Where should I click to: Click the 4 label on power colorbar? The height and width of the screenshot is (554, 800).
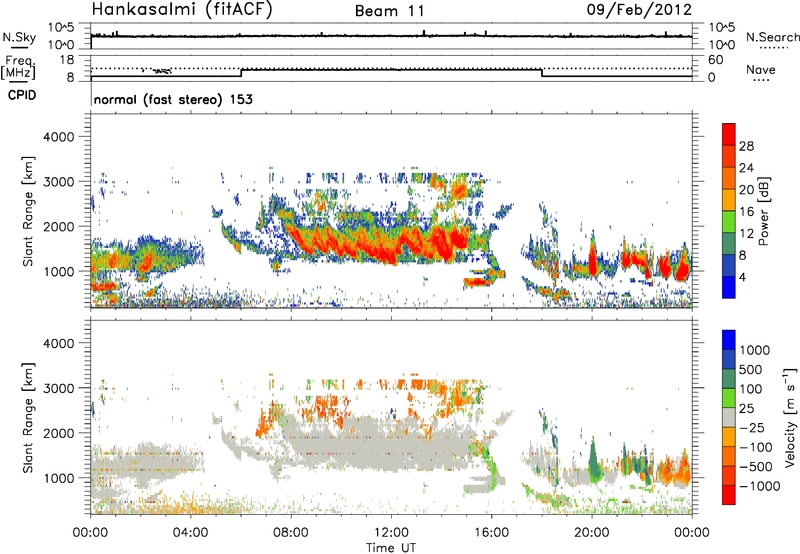(742, 278)
